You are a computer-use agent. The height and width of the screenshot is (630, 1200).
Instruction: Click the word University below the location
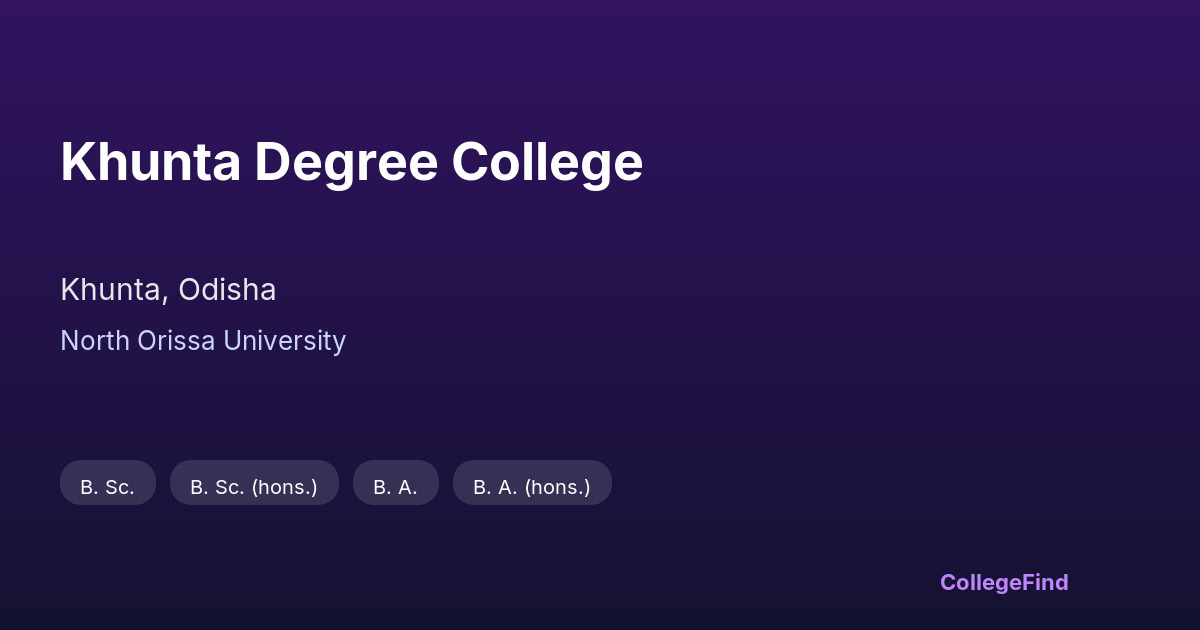point(284,341)
